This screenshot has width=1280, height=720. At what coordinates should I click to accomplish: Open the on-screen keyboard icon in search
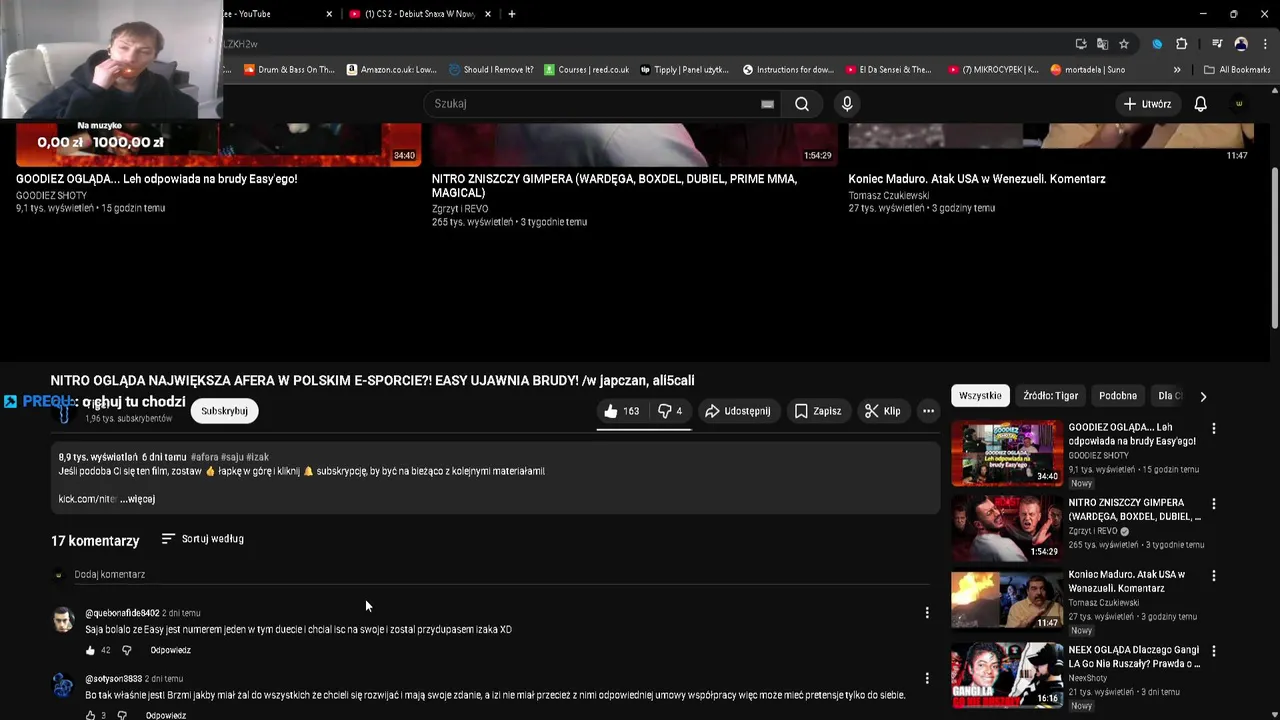click(767, 104)
